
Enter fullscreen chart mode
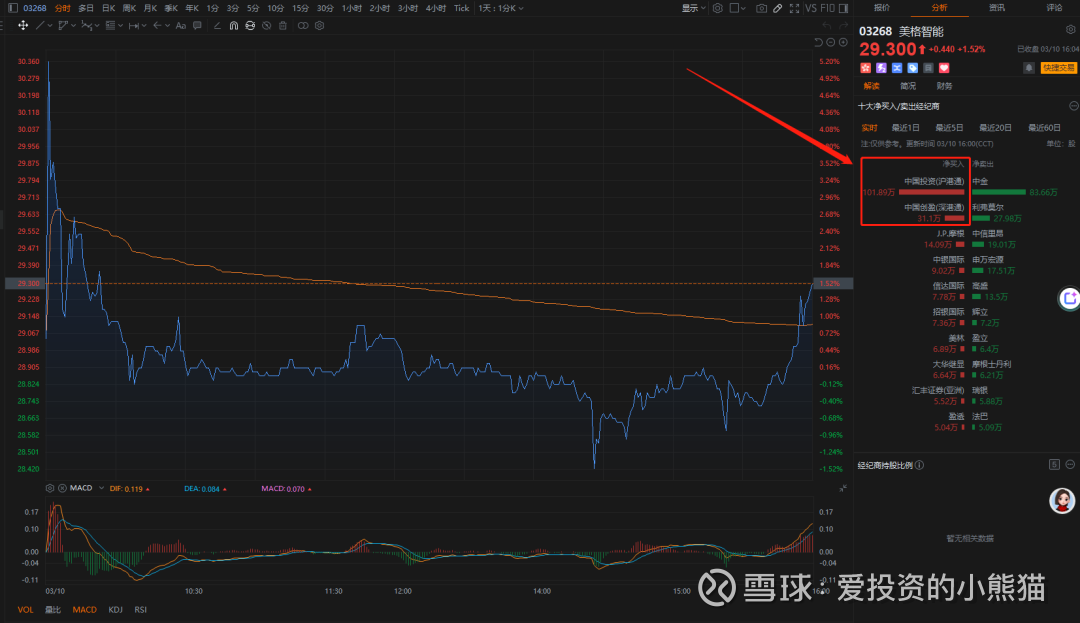[794, 8]
